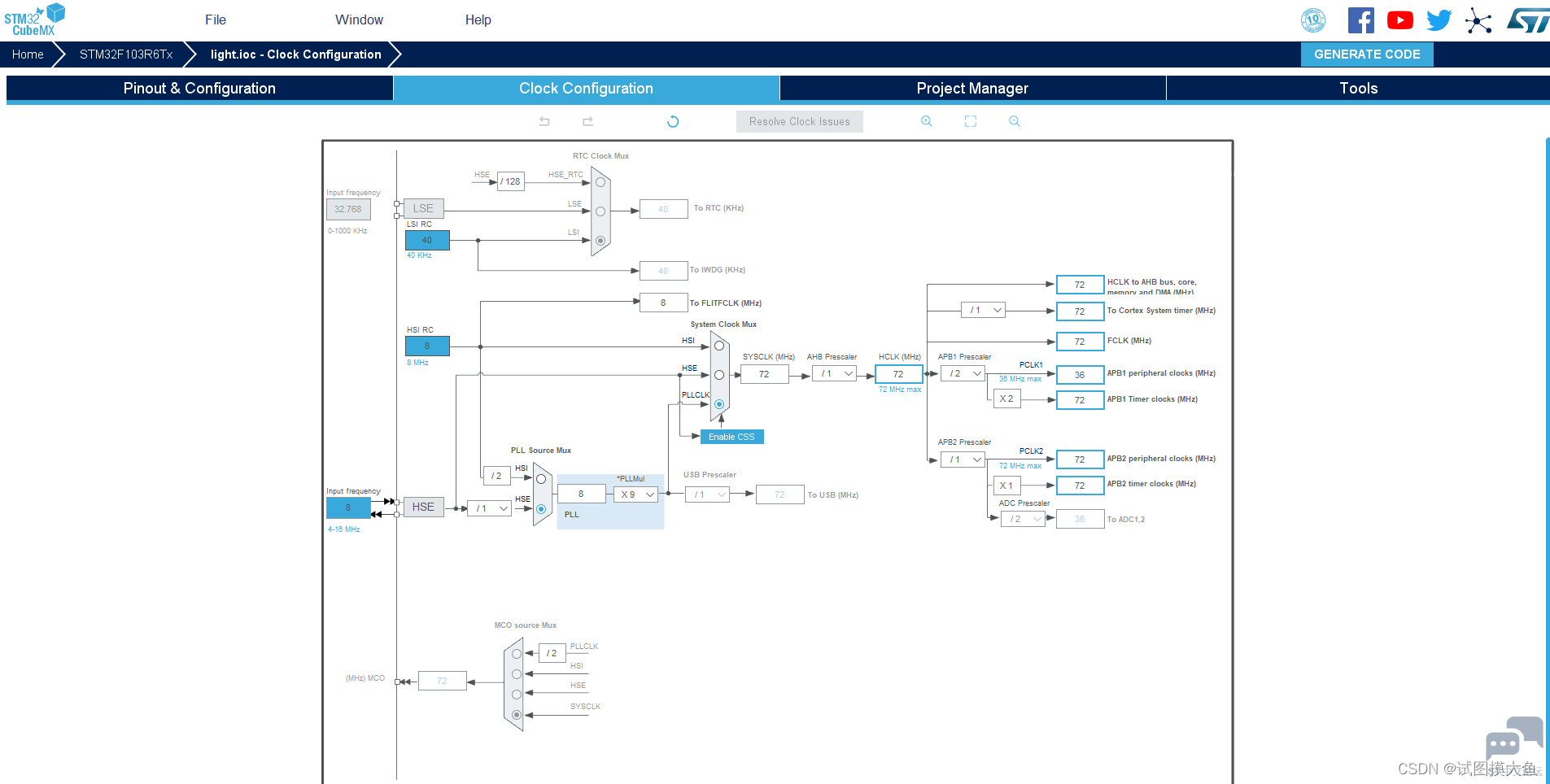Open the ST 10-year anniversary badge
Viewport: 1550px width, 784px height.
point(1313,20)
